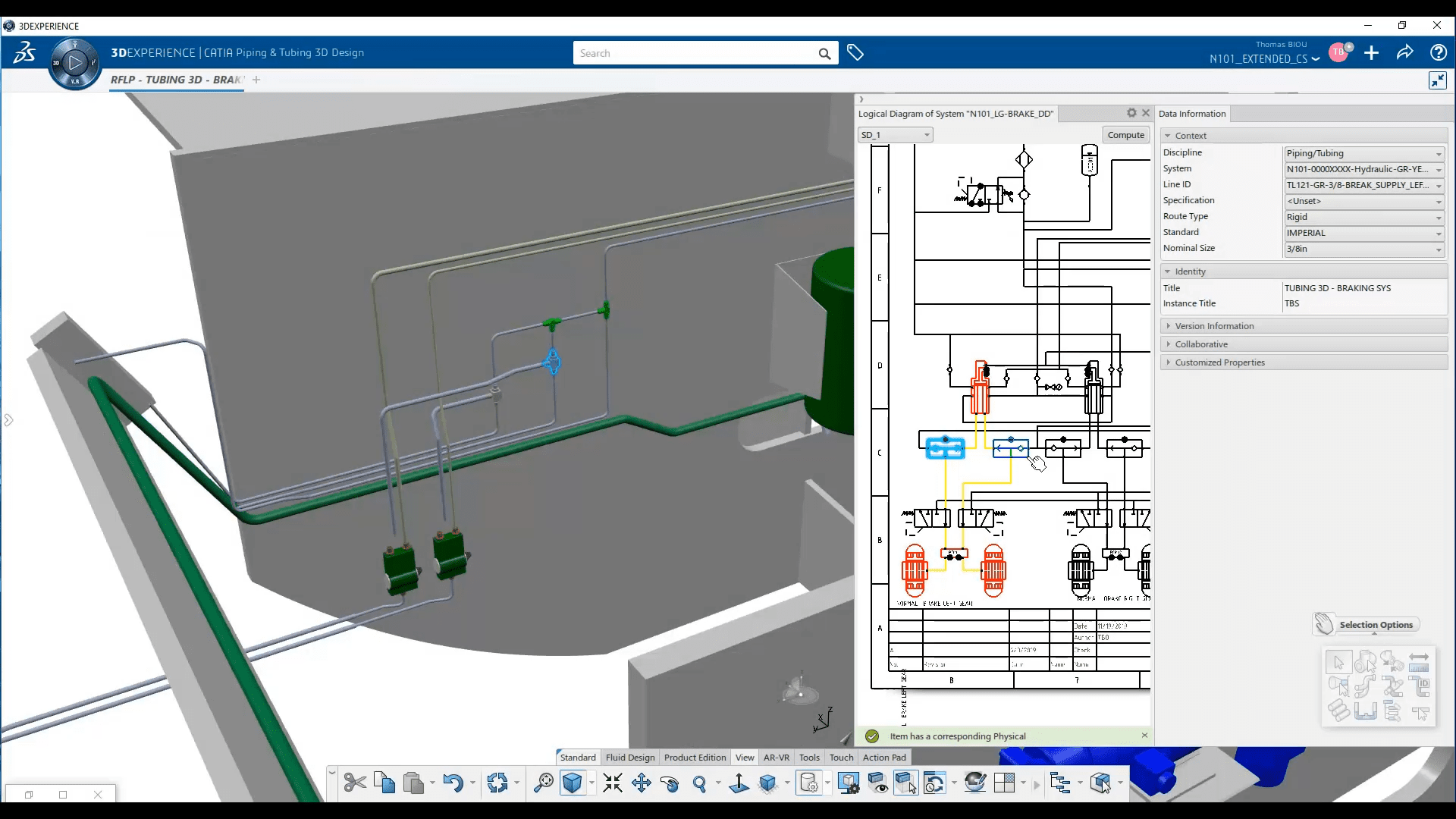1456x819 pixels.
Task: Click the multi-view layout icon
Action: [1003, 783]
